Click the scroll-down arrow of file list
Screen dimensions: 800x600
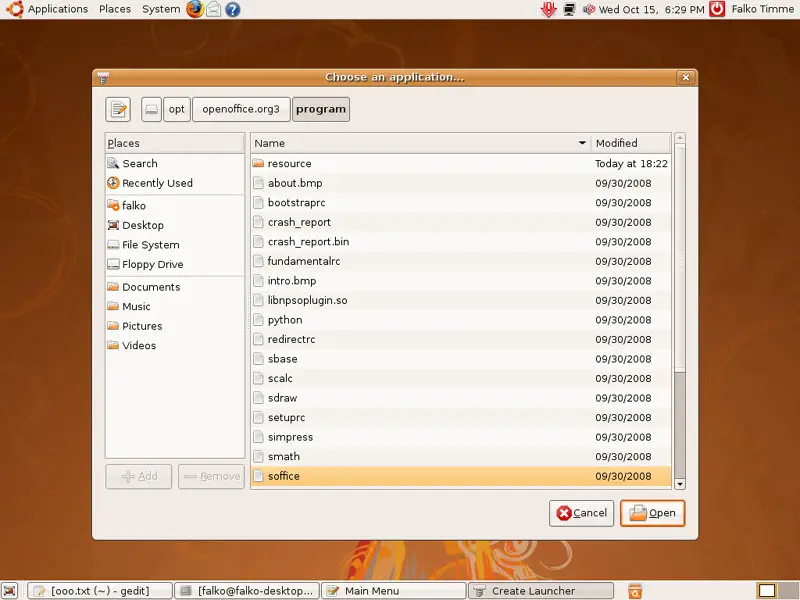coord(680,484)
